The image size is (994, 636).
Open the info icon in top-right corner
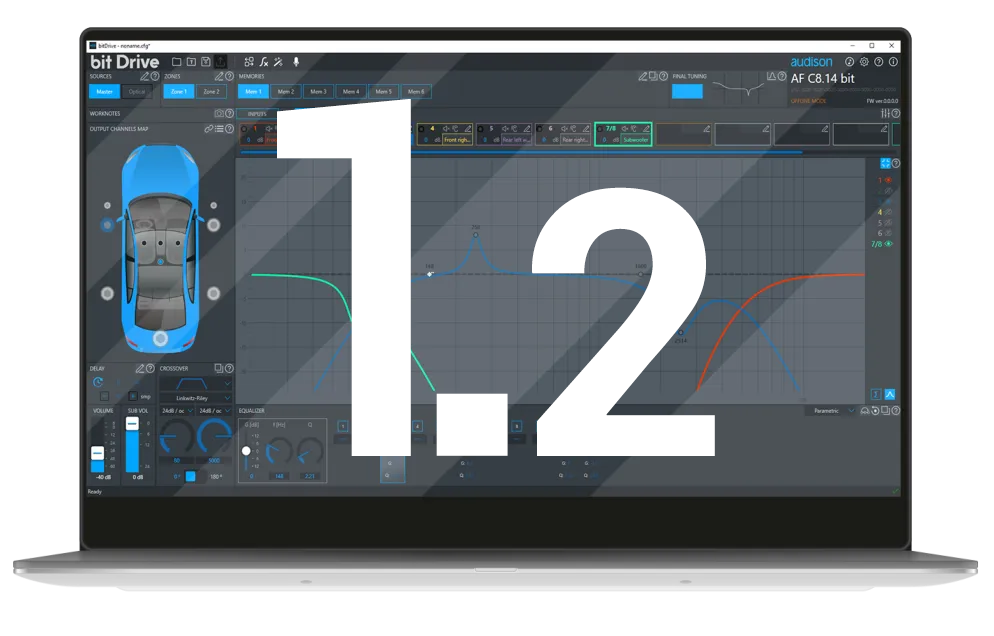tap(892, 62)
